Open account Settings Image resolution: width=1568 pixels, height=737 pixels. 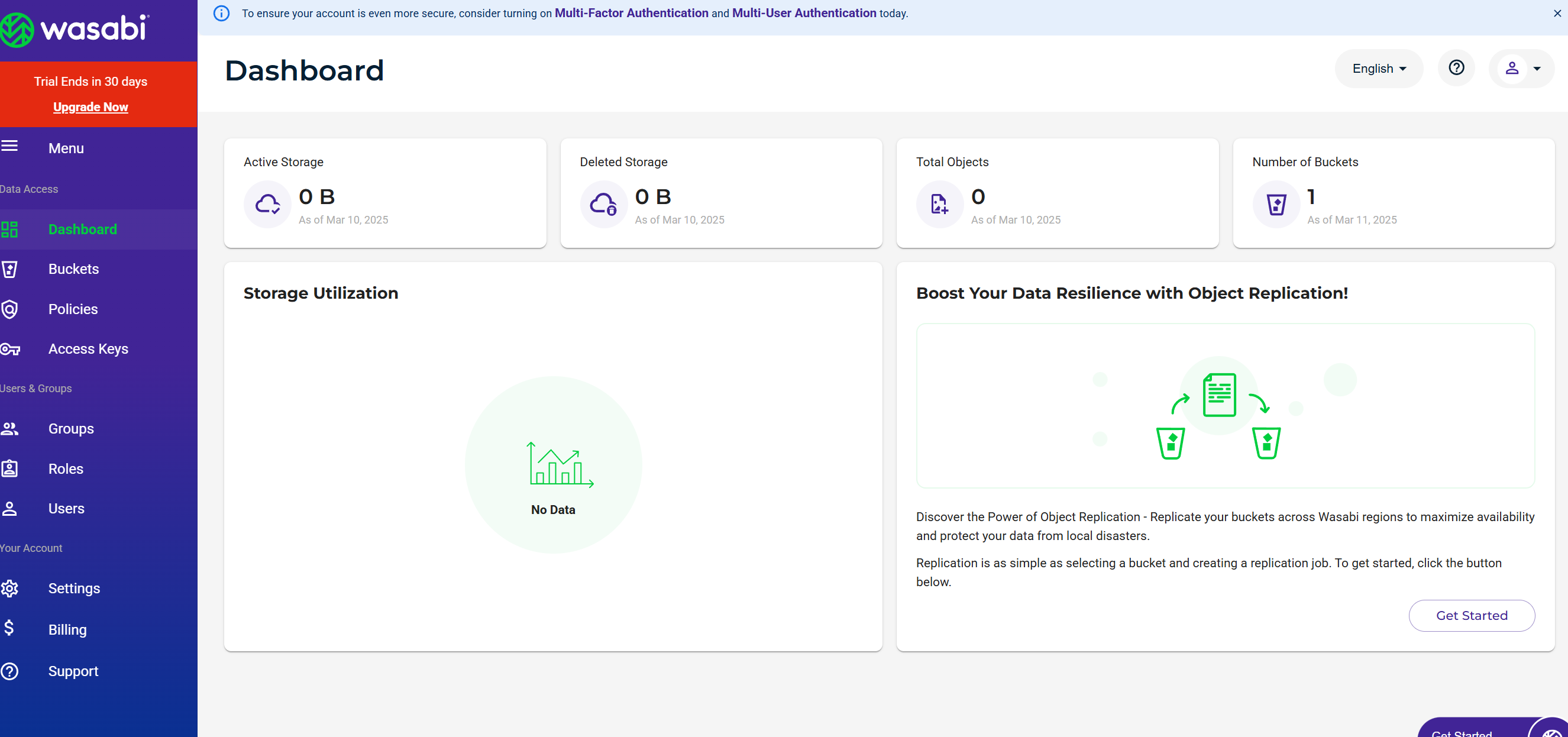click(x=99, y=589)
